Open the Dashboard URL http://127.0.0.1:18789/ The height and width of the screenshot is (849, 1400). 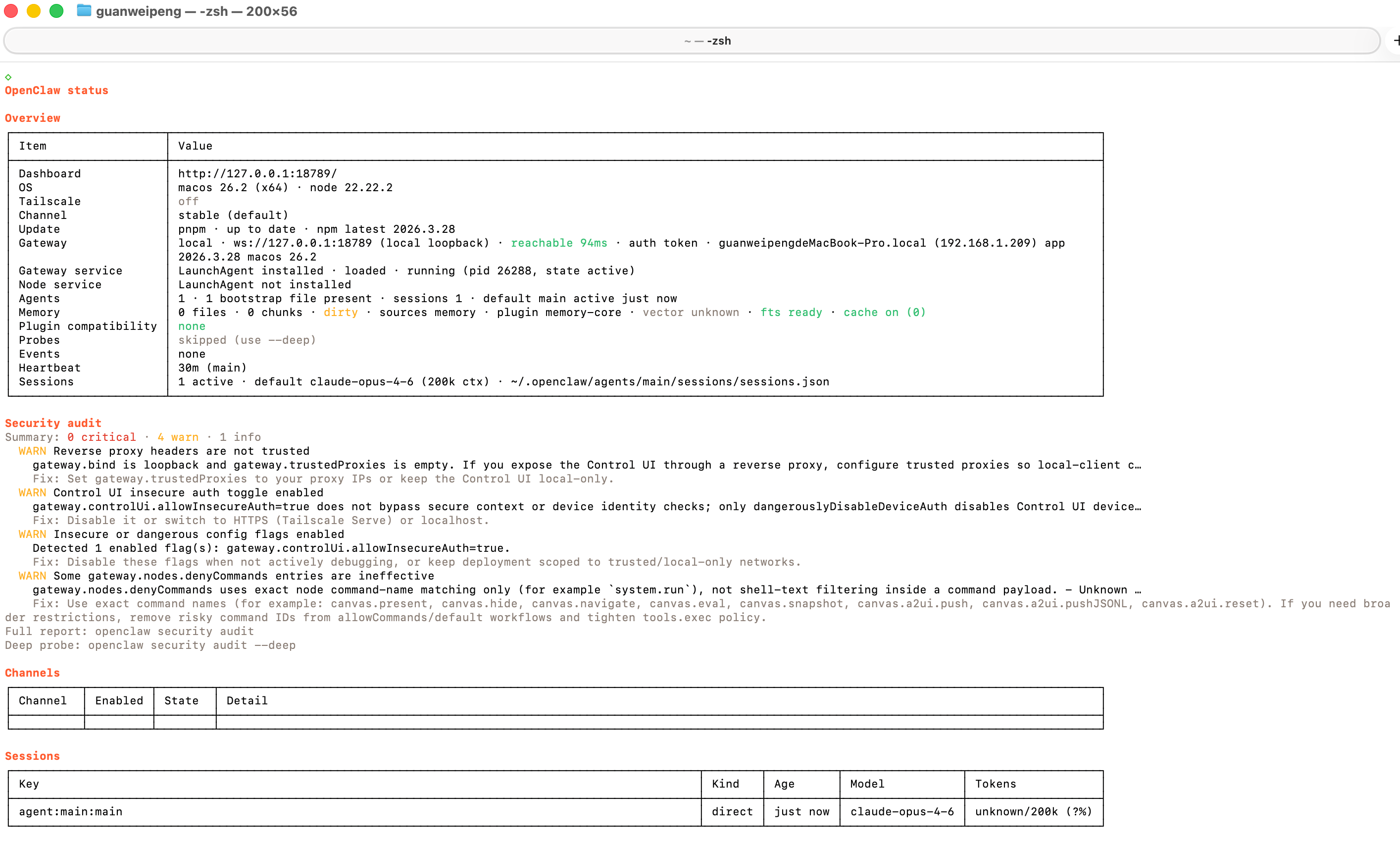click(x=257, y=173)
